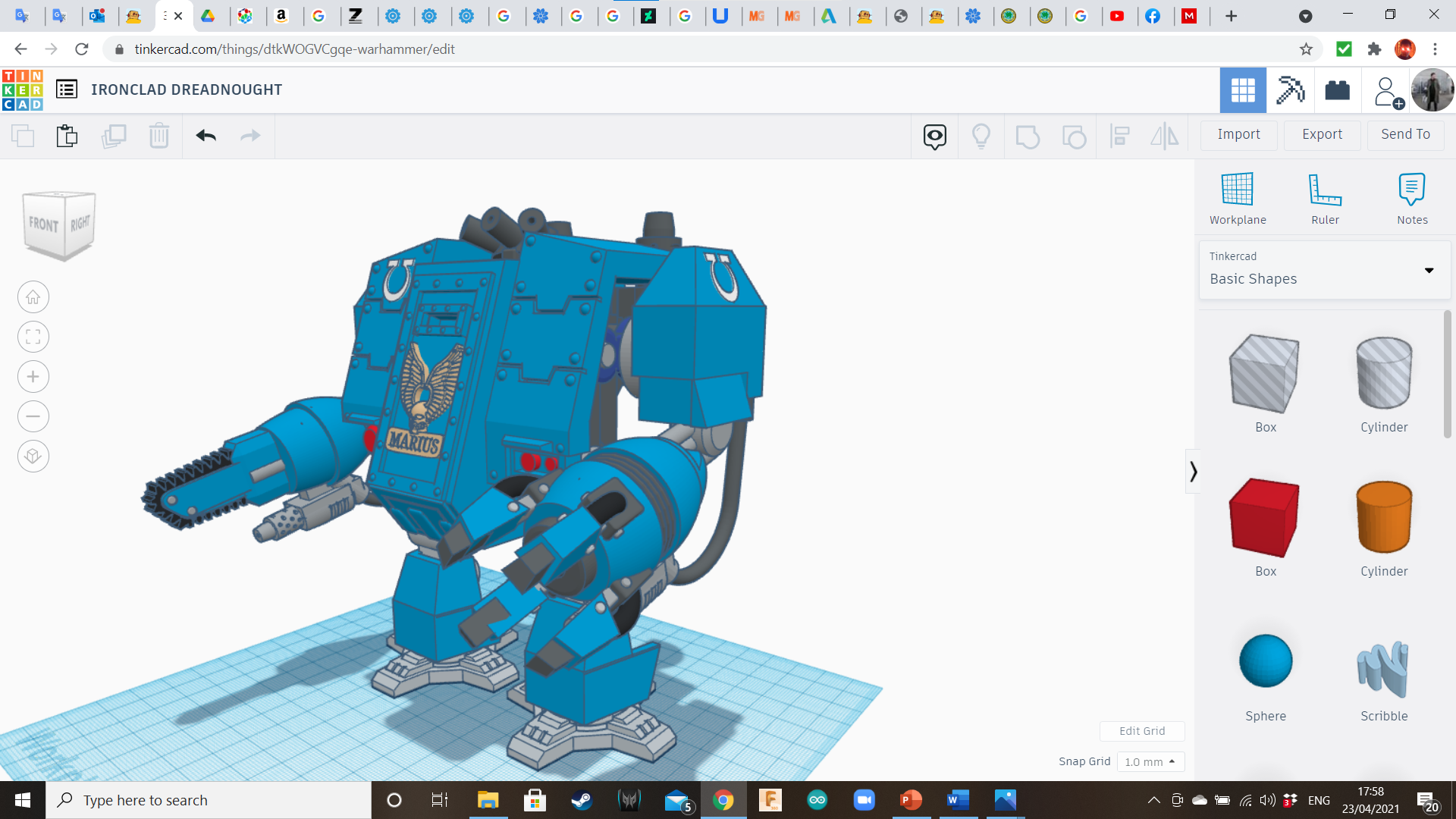This screenshot has height=819, width=1456.
Task: Click the Export button
Action: coord(1321,134)
